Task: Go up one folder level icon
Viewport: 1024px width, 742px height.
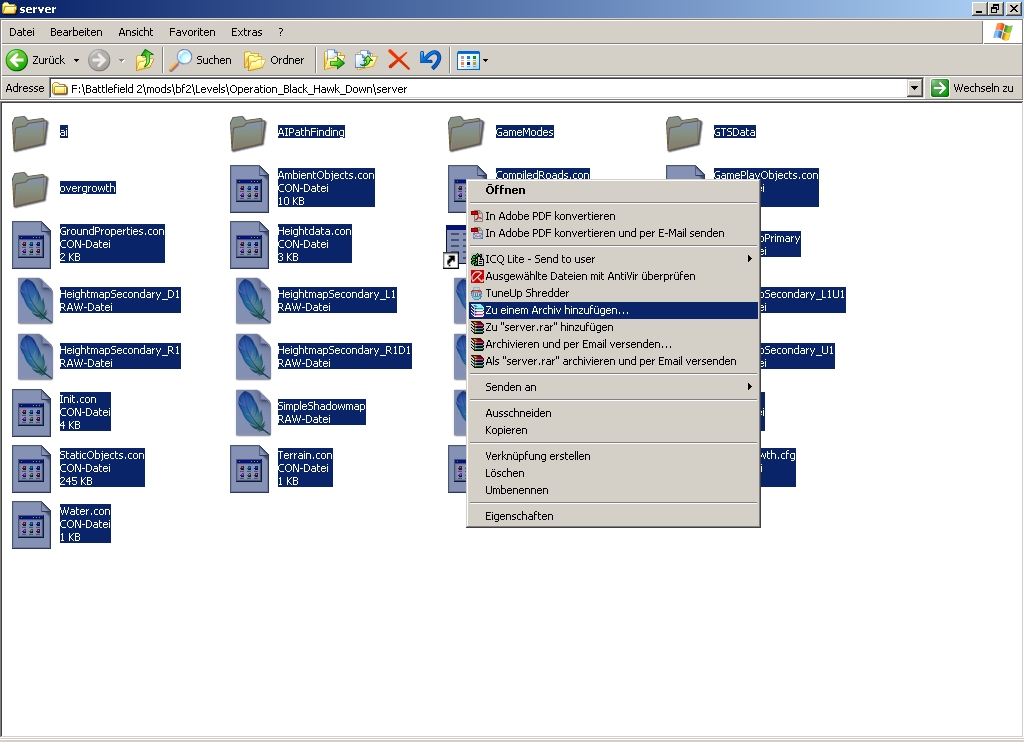Action: coord(145,60)
